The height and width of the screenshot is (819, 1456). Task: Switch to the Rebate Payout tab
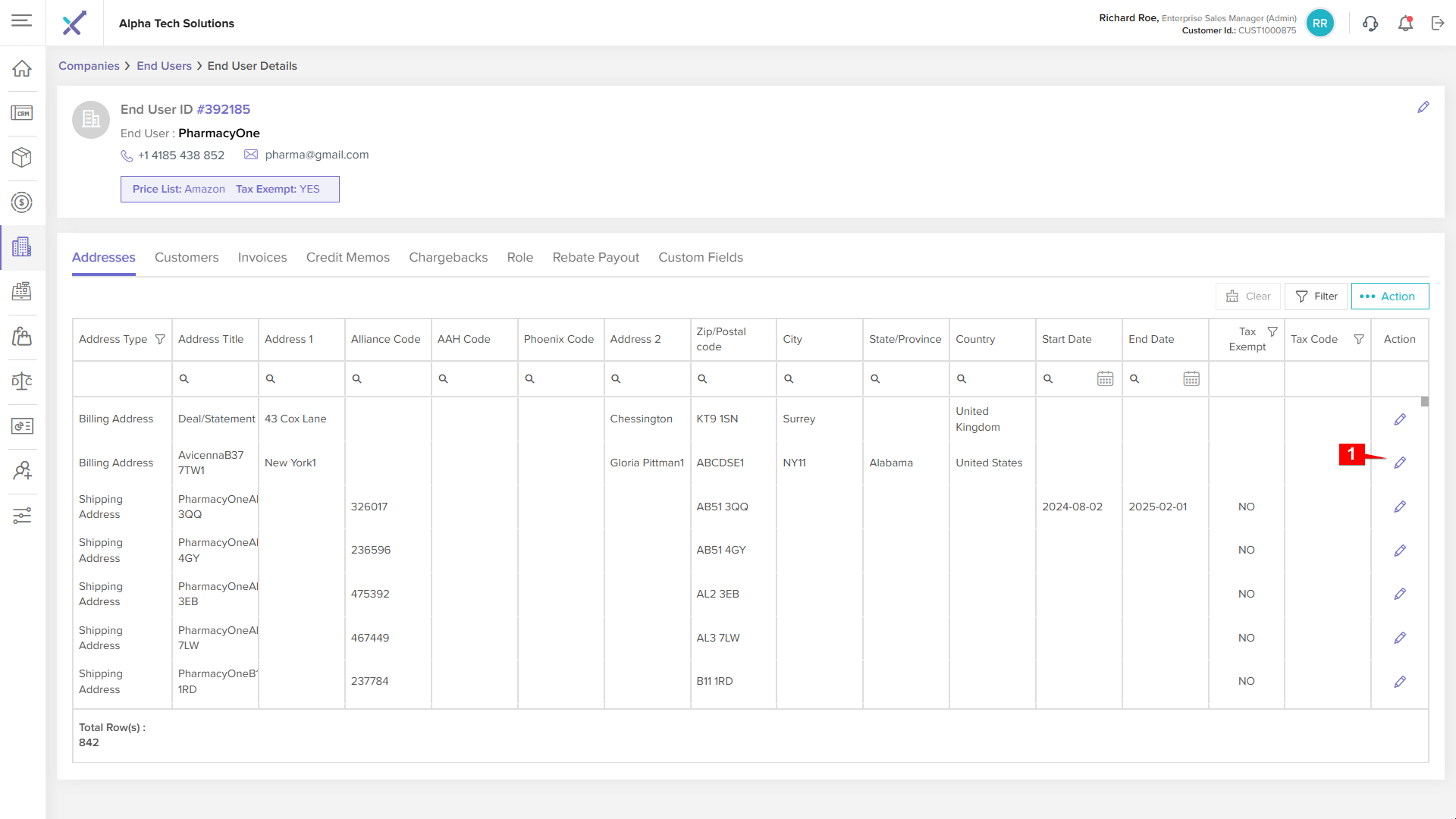click(595, 257)
